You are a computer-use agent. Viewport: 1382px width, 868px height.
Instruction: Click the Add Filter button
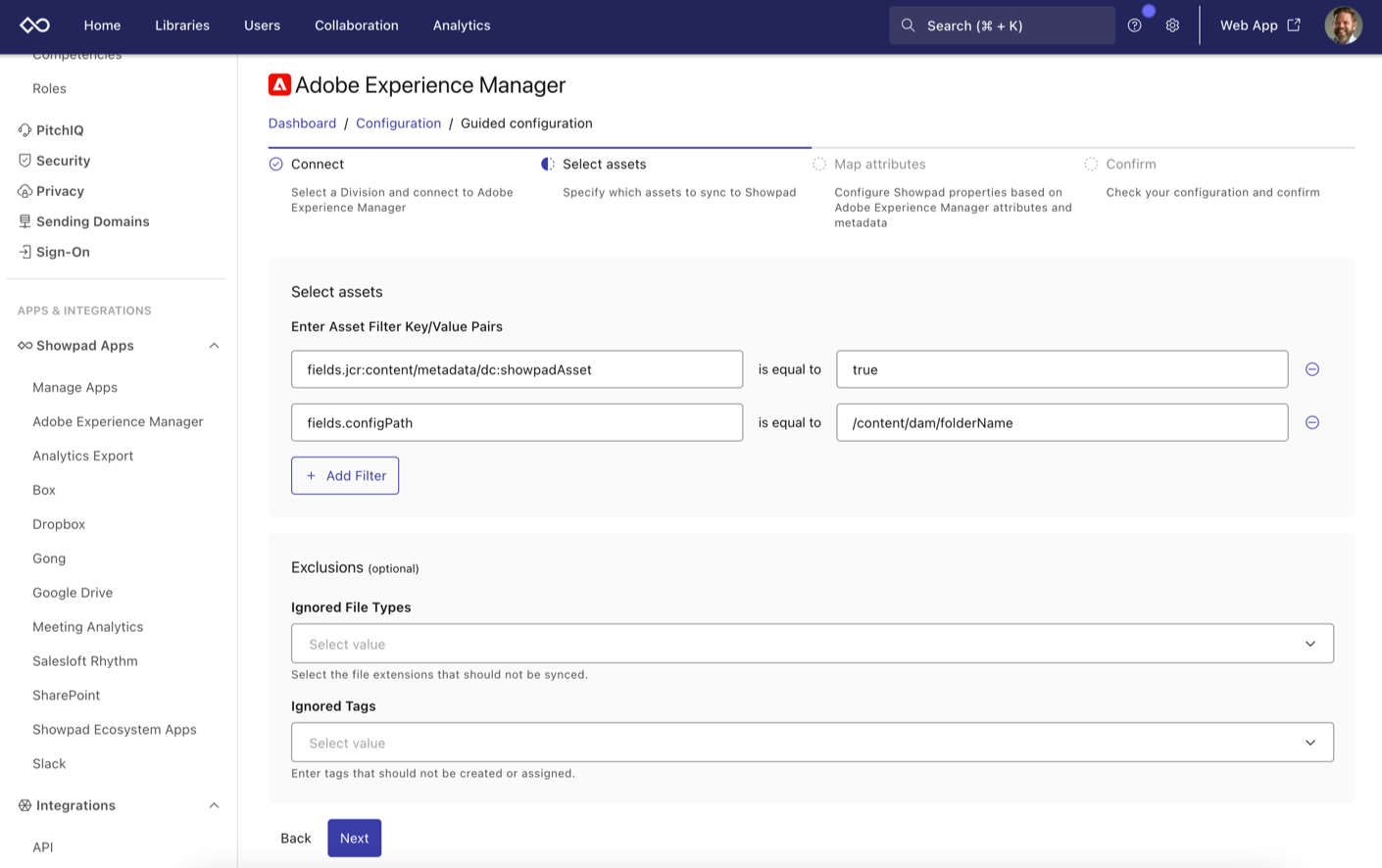(345, 475)
